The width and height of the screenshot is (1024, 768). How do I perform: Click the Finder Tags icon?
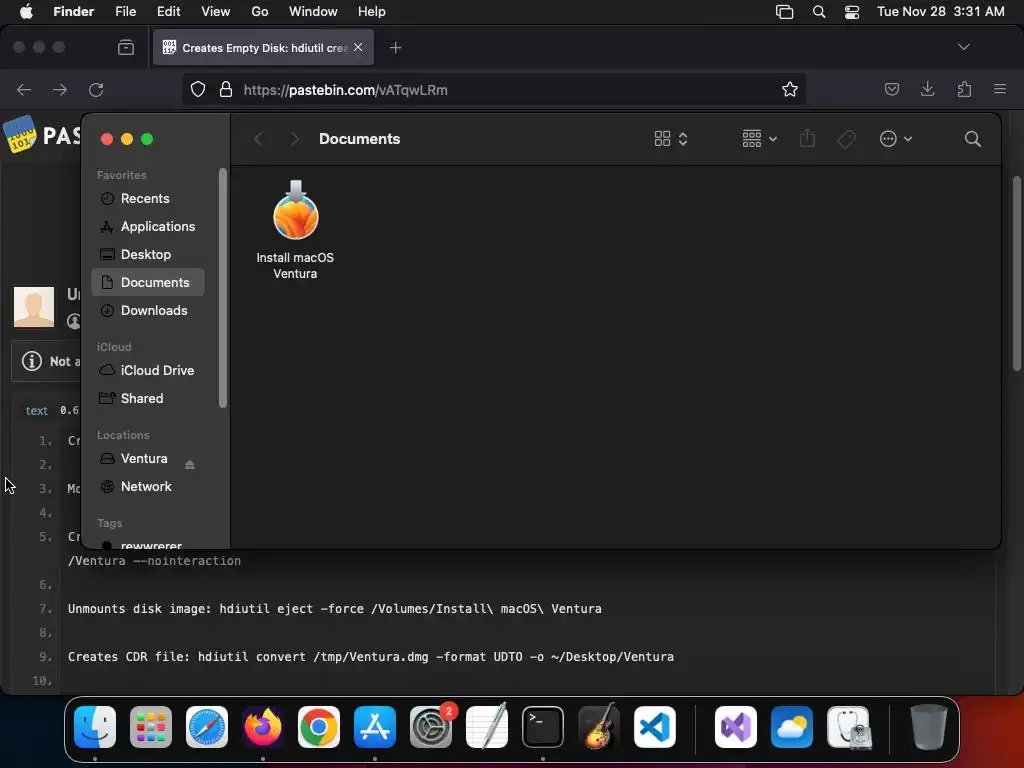point(846,139)
